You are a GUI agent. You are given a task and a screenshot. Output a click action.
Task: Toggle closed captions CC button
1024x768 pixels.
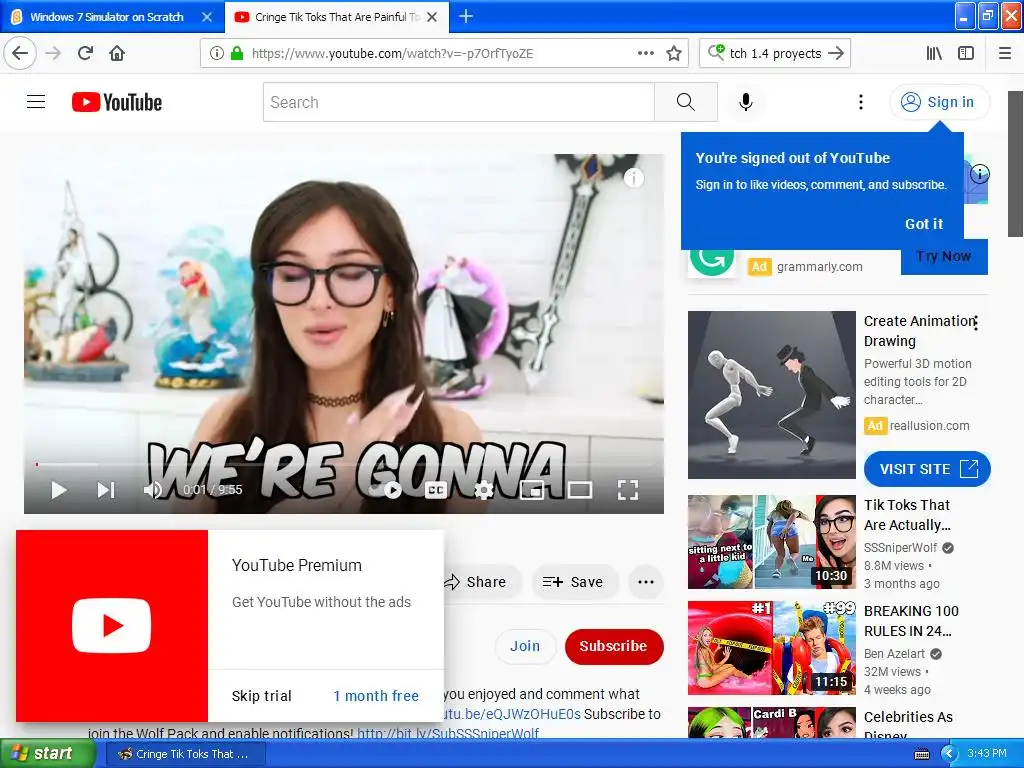[x=436, y=490]
